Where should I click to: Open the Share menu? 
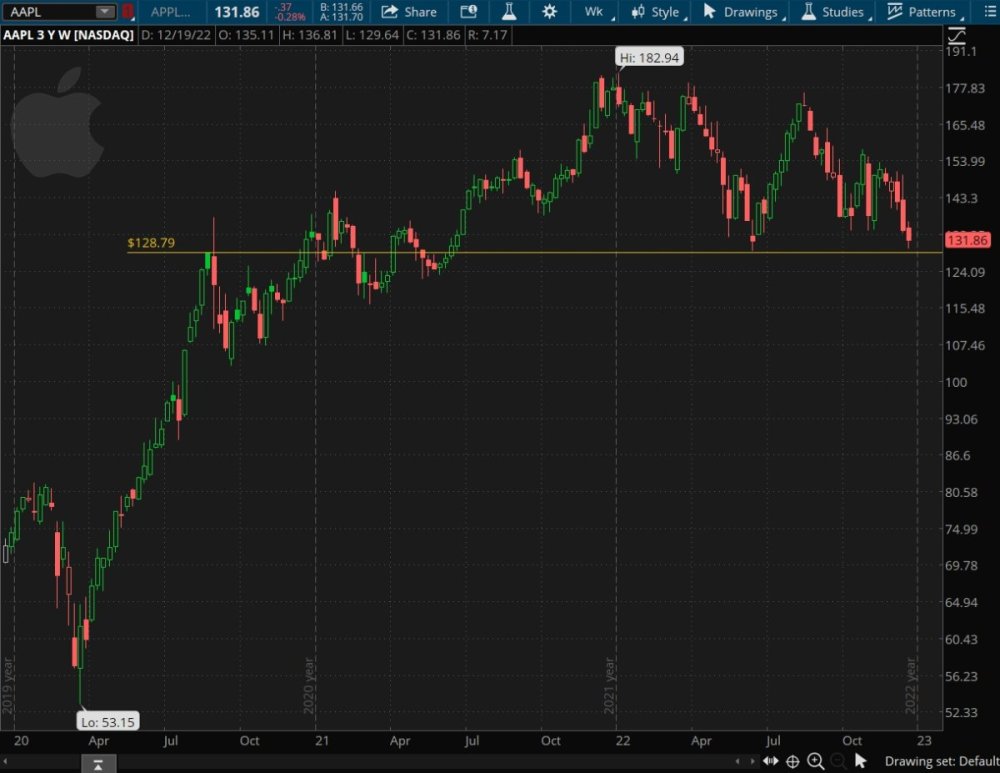[409, 12]
